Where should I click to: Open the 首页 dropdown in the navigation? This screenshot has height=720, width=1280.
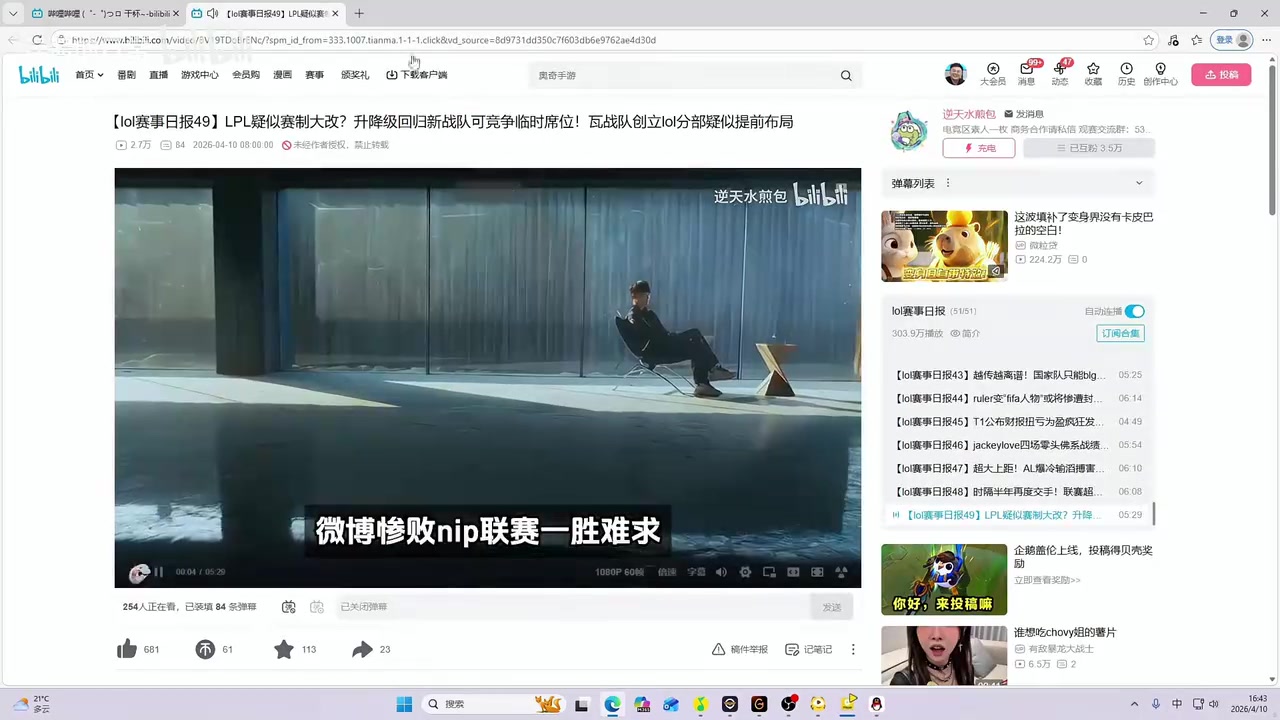point(89,75)
